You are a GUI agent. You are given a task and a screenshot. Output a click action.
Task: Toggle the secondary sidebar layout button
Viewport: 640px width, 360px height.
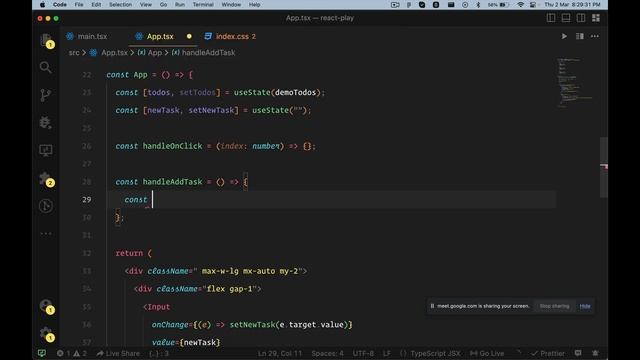tap(581, 18)
